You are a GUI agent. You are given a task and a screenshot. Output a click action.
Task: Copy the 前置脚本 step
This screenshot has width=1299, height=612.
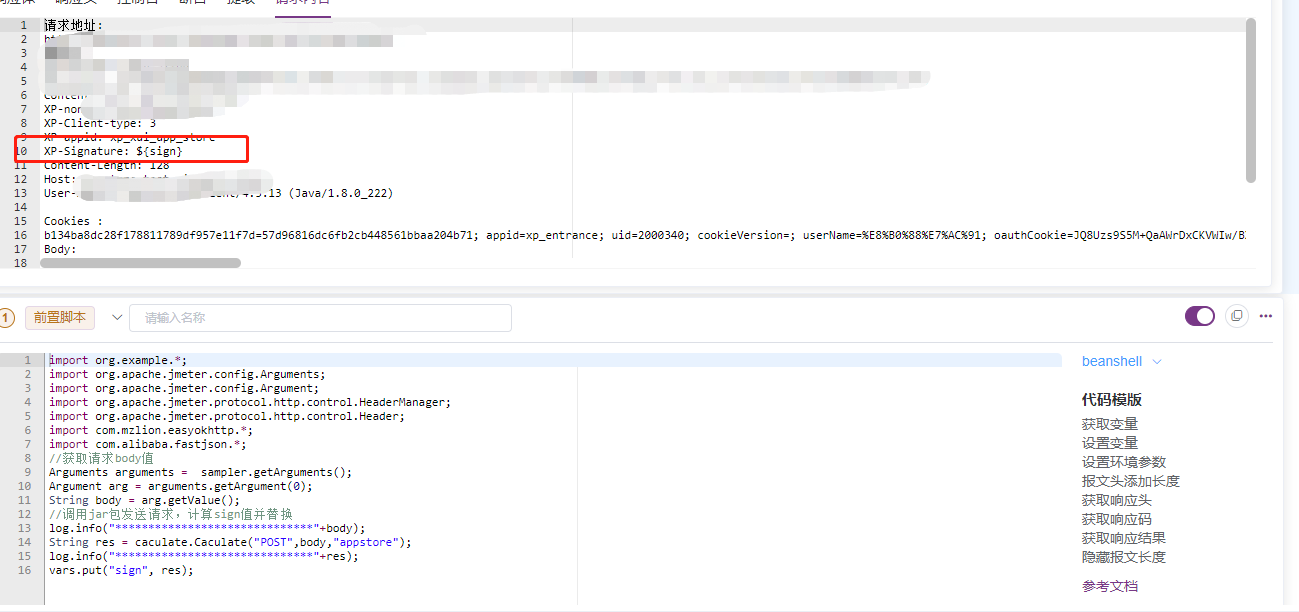(x=1237, y=316)
